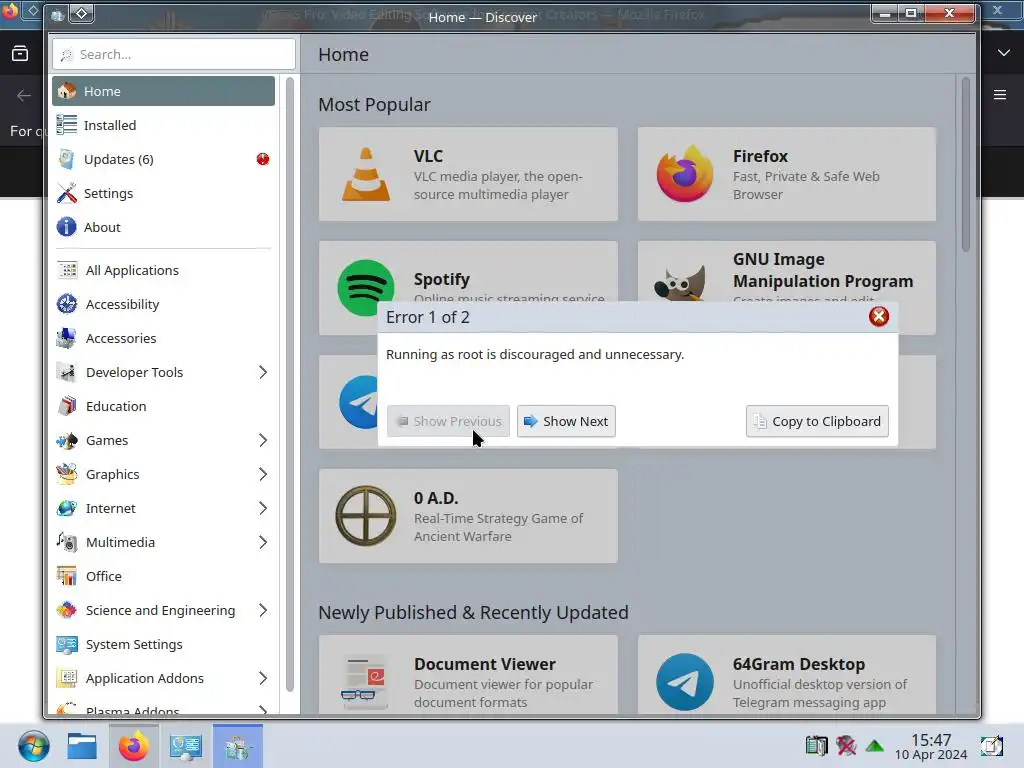1024x768 pixels.
Task: Expand the Developer Tools category chevron
Action: coord(263,372)
